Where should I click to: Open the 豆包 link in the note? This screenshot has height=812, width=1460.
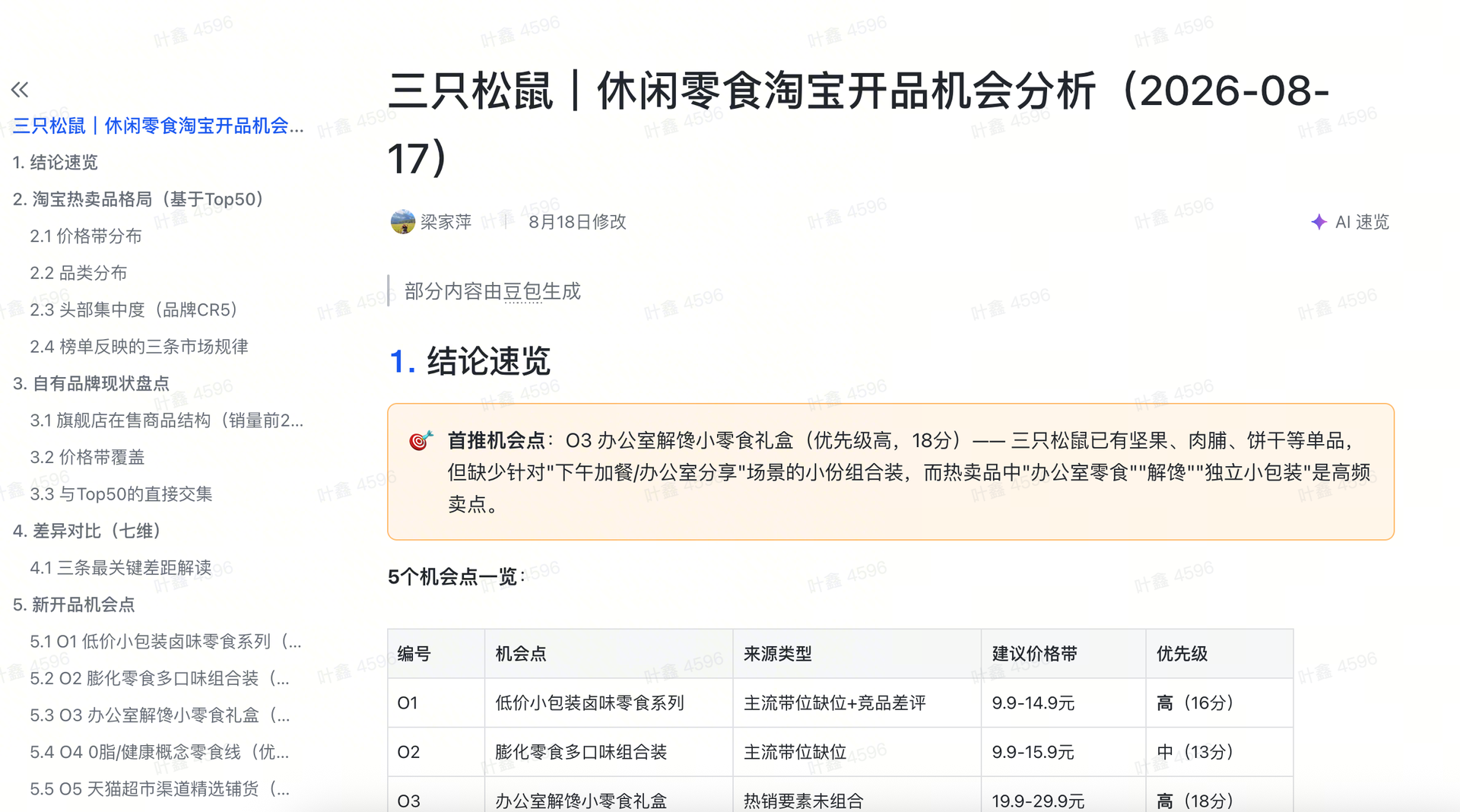pos(522,291)
